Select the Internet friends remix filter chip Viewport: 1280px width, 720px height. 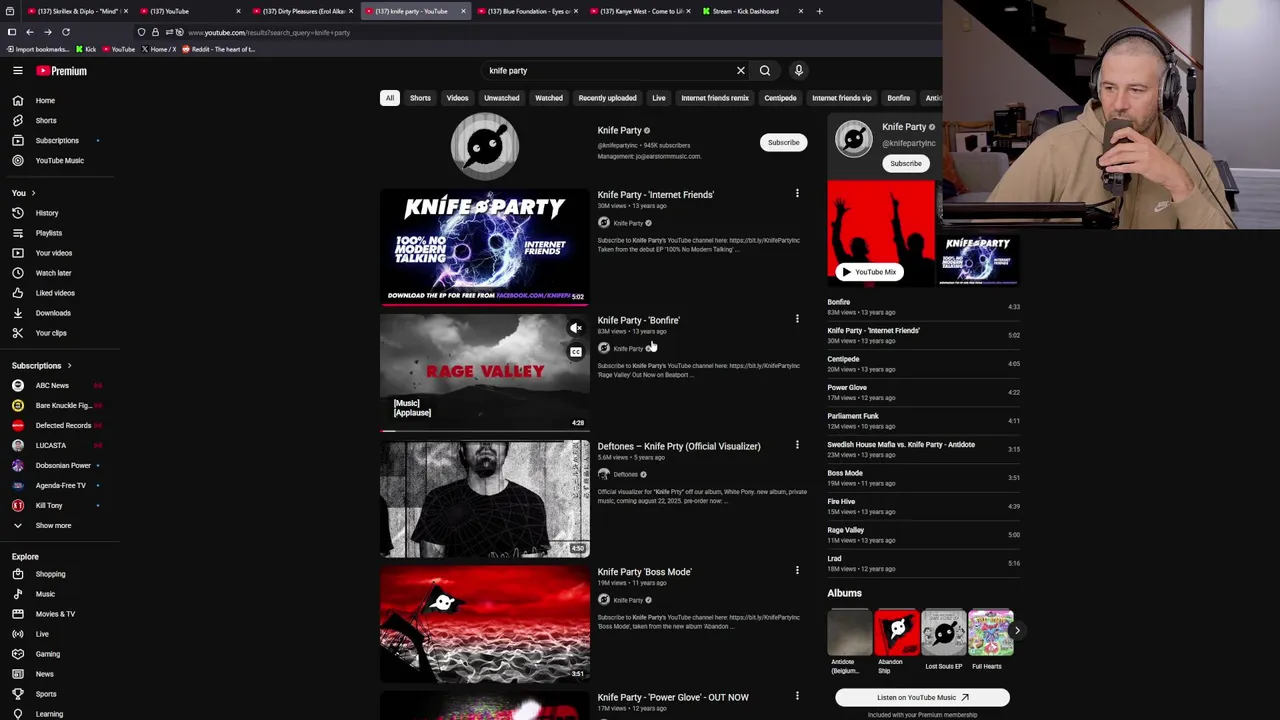715,98
